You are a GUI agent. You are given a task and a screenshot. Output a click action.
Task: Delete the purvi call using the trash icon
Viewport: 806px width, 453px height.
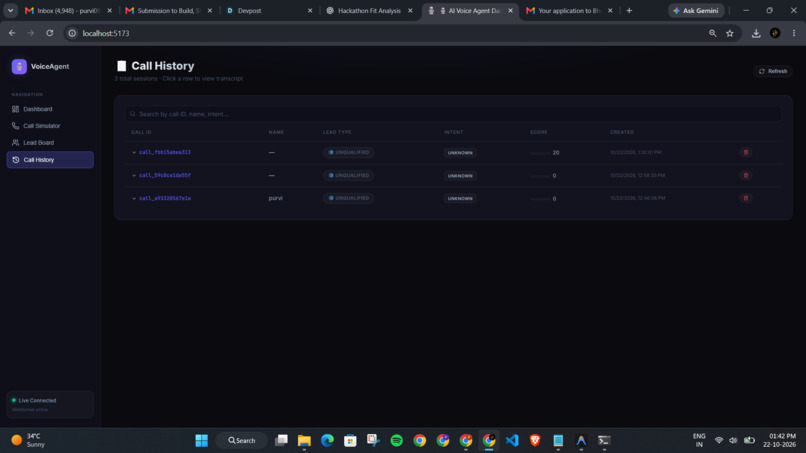point(745,198)
